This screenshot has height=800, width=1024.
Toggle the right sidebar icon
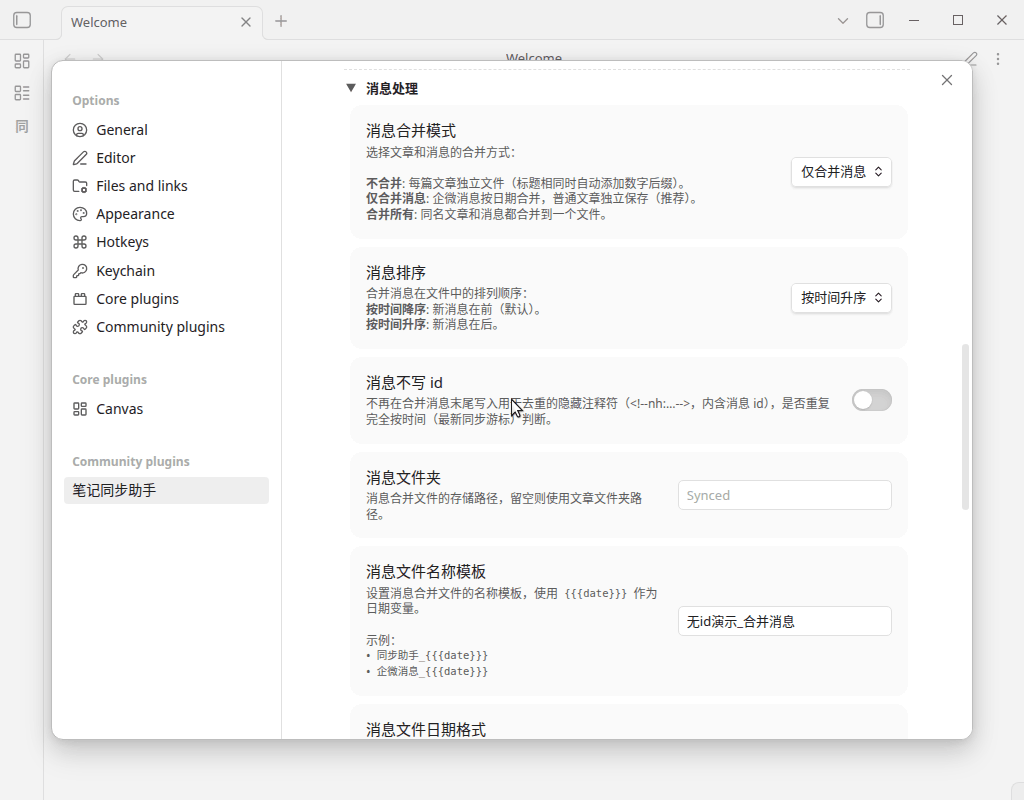(x=875, y=20)
